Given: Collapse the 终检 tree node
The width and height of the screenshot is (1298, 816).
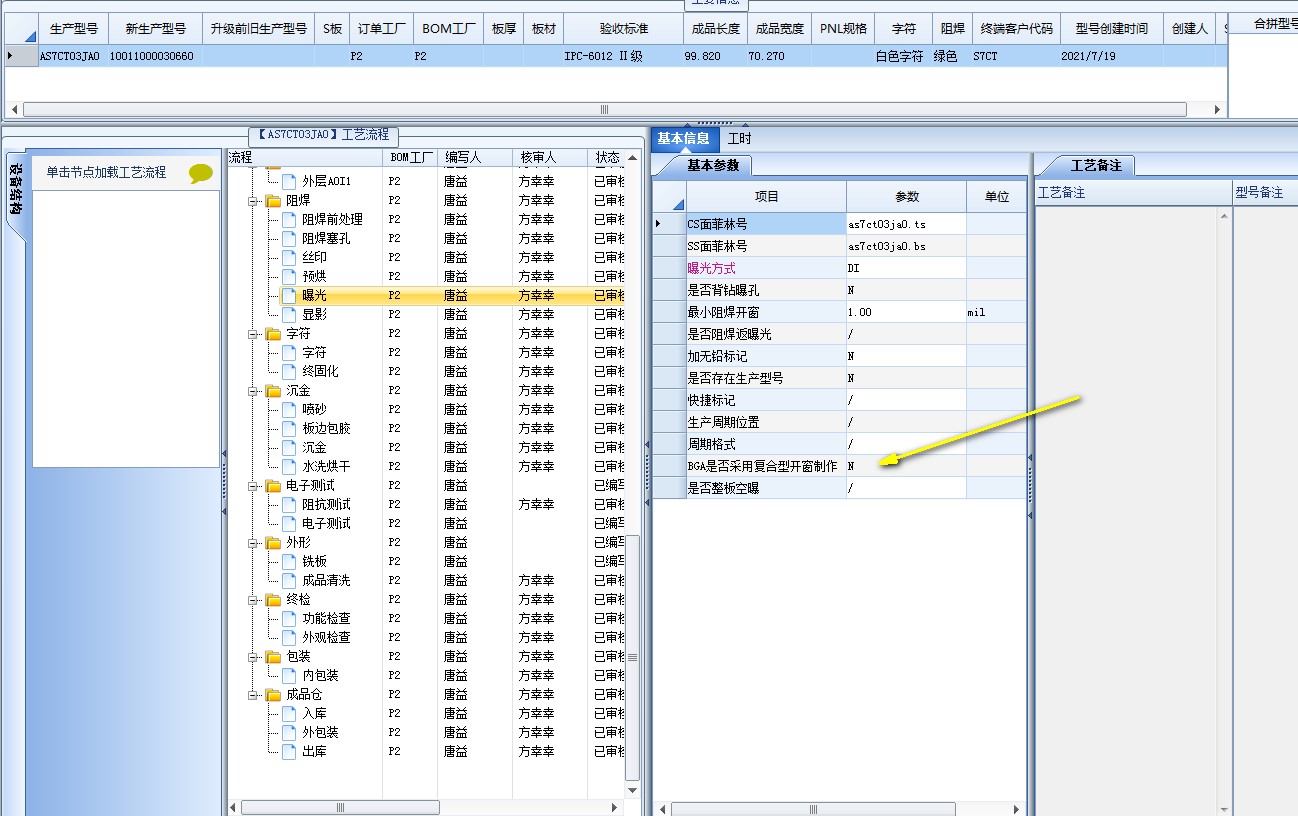Looking at the screenshot, I should tap(254, 600).
